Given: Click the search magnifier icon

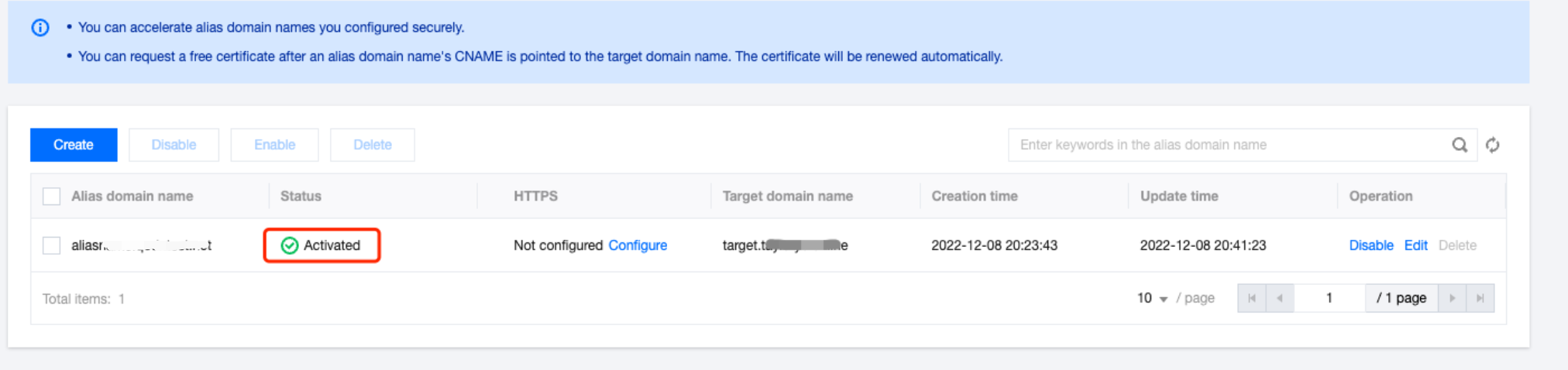Looking at the screenshot, I should [x=1460, y=145].
